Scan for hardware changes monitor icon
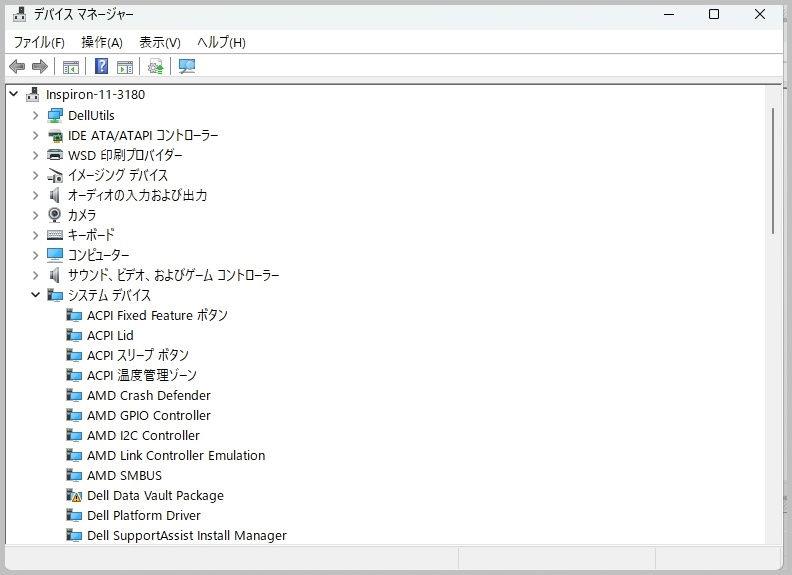 pyautogui.click(x=187, y=66)
